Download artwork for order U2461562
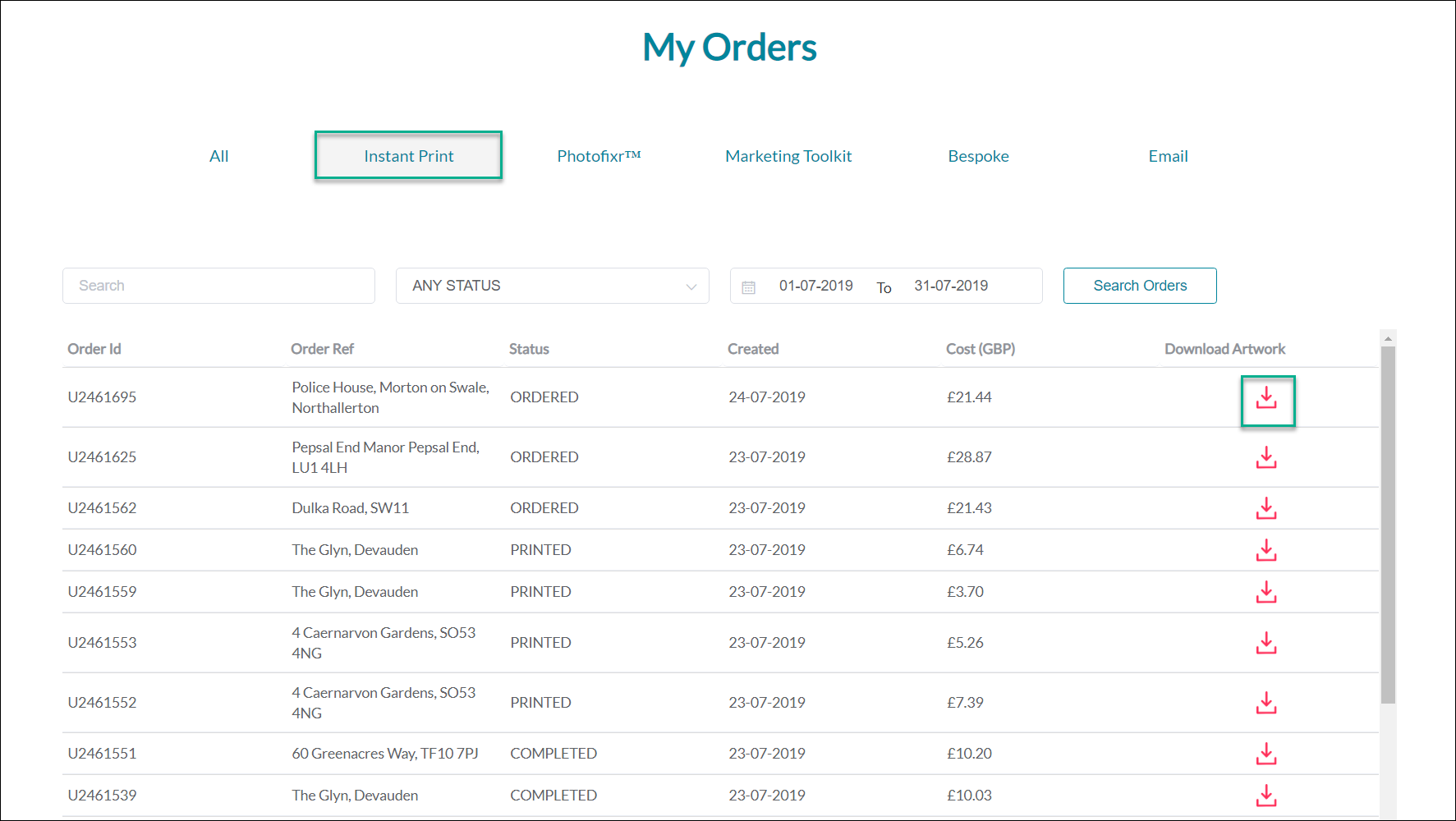Viewport: 1456px width, 821px height. (1266, 509)
